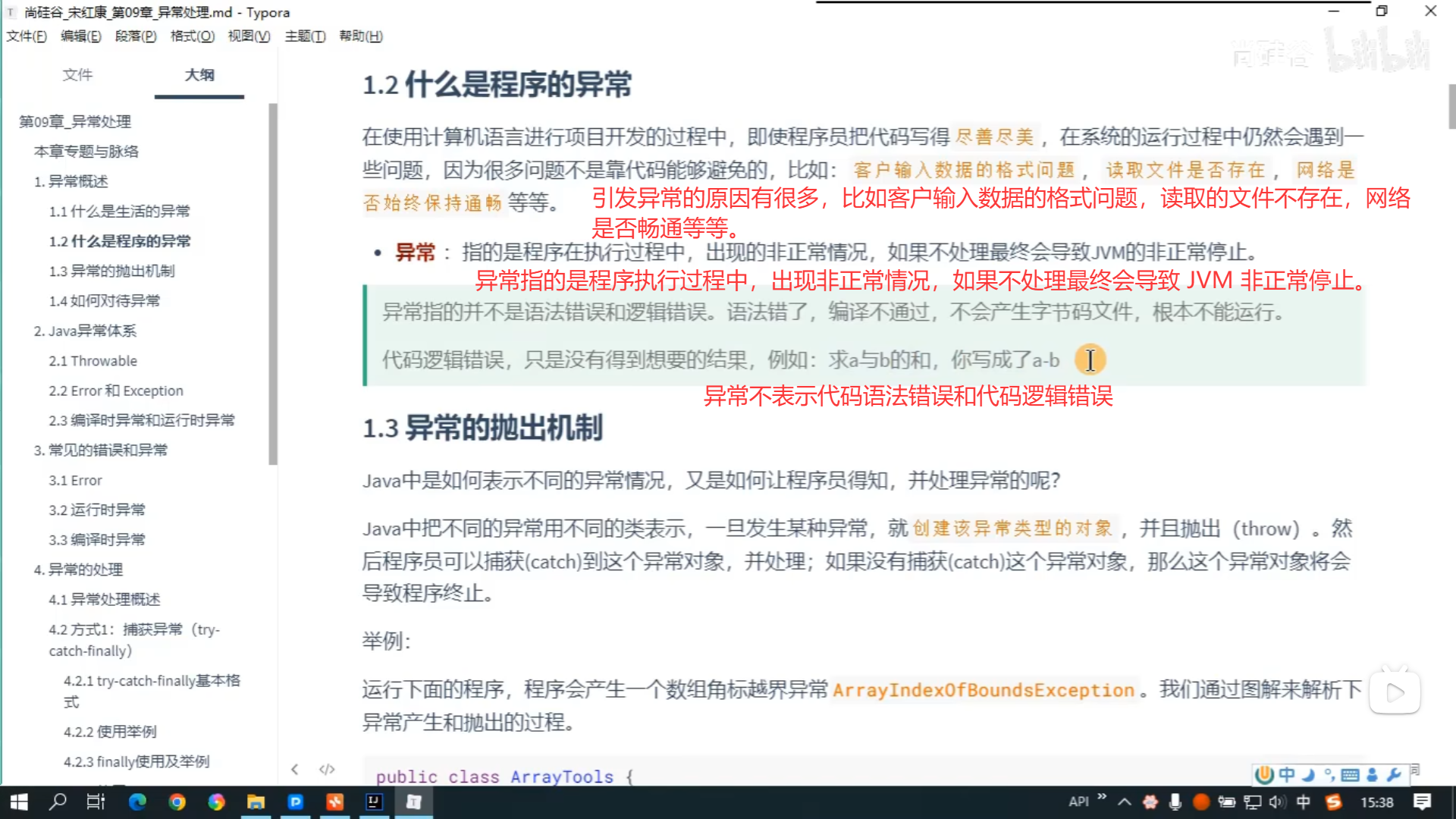Collapse sidebar with the left chevron
This screenshot has height=819, width=1456.
coord(295,769)
